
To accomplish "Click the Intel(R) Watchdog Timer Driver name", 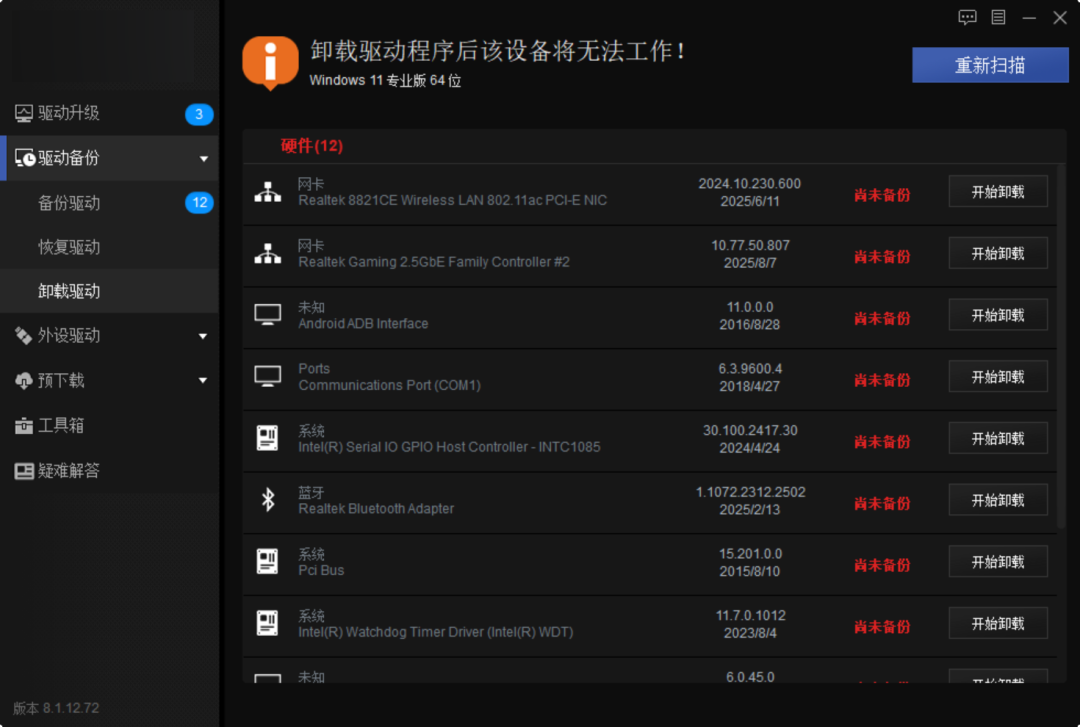I will point(435,632).
